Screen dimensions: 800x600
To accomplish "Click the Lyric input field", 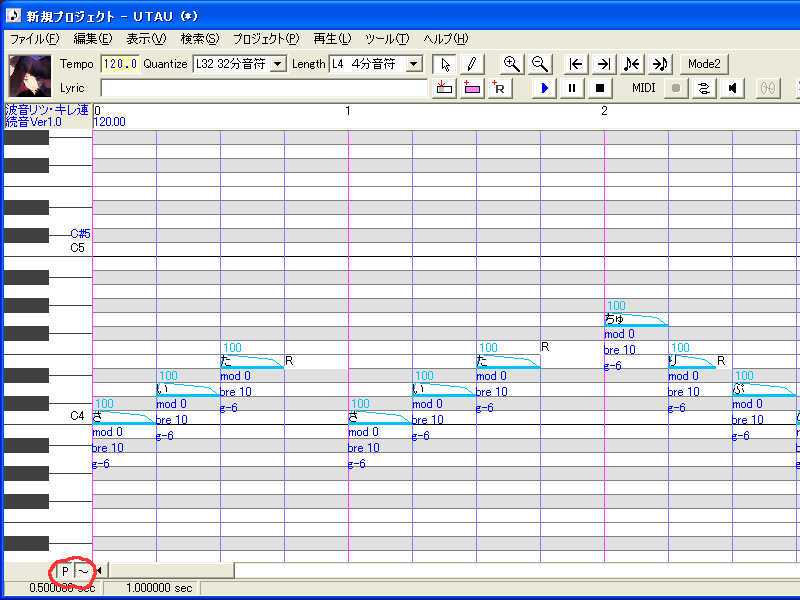I will coord(264,88).
